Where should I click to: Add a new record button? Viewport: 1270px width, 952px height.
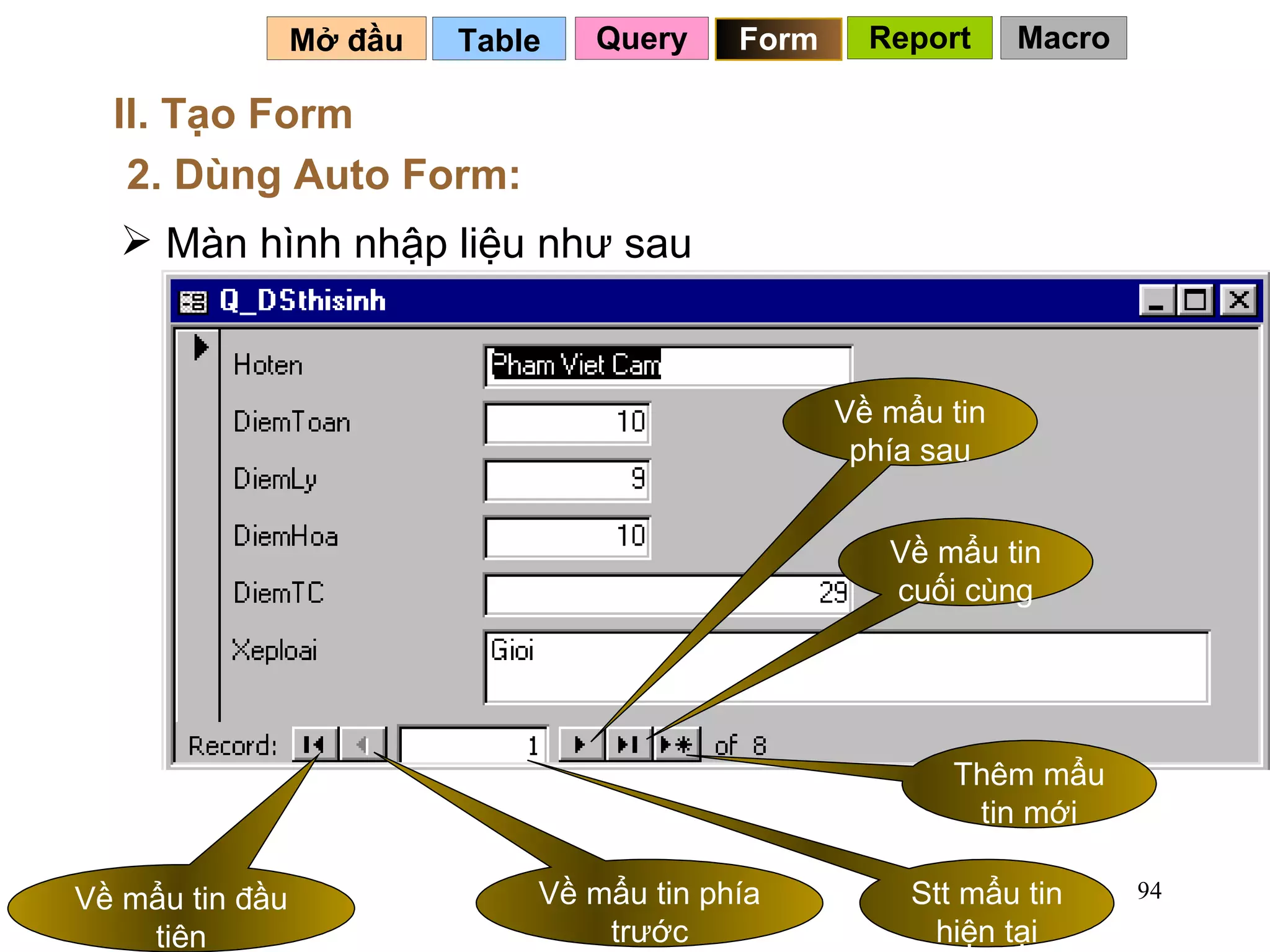677,744
